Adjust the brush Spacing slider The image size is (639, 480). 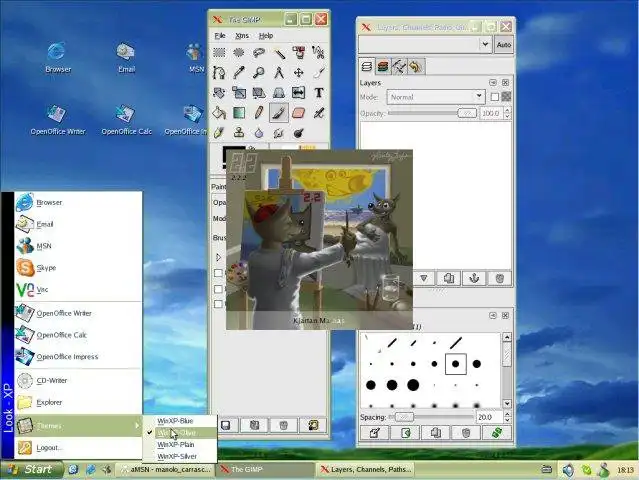click(431, 417)
